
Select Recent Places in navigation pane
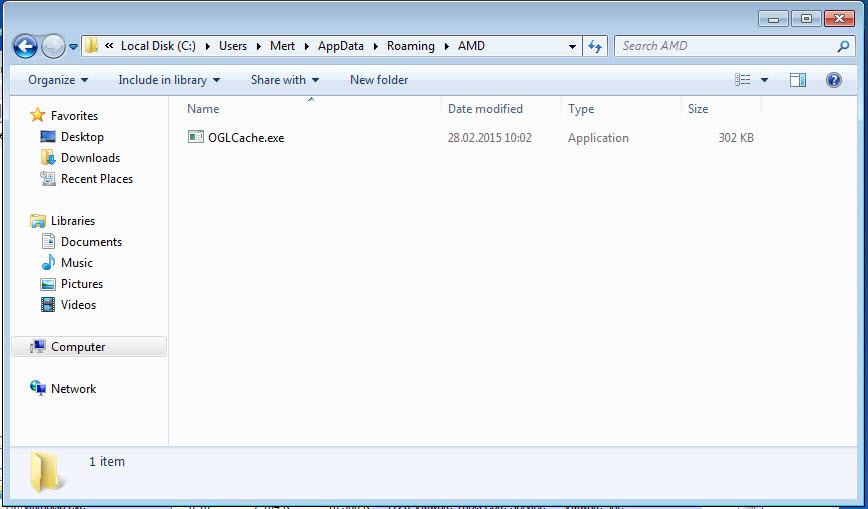[x=96, y=179]
